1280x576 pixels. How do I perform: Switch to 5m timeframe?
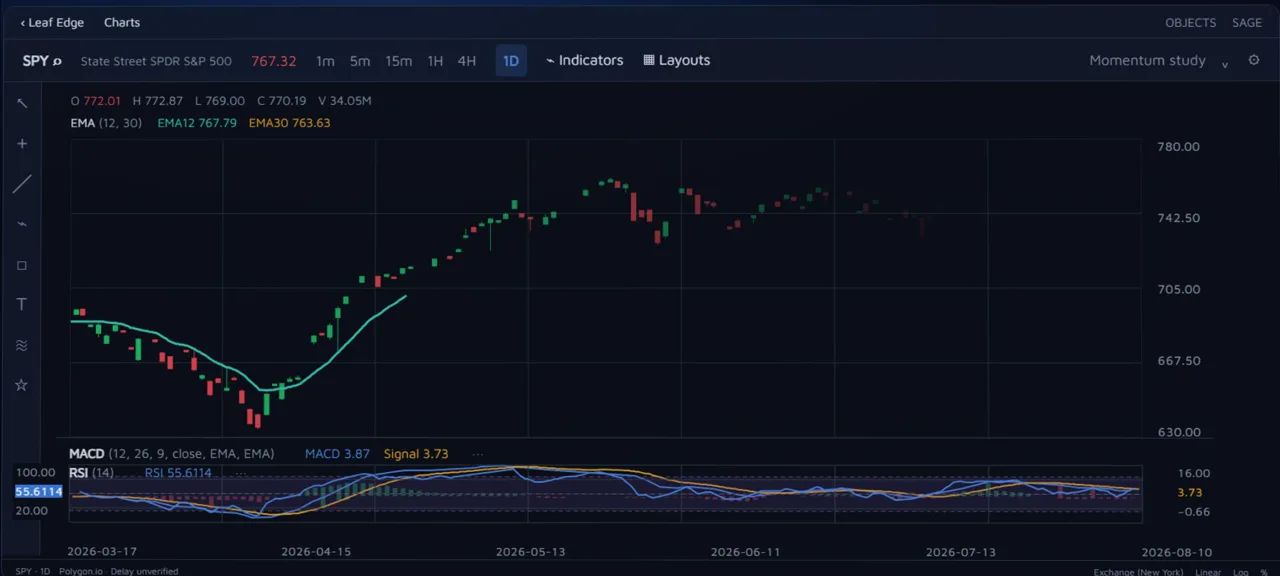pyautogui.click(x=360, y=61)
